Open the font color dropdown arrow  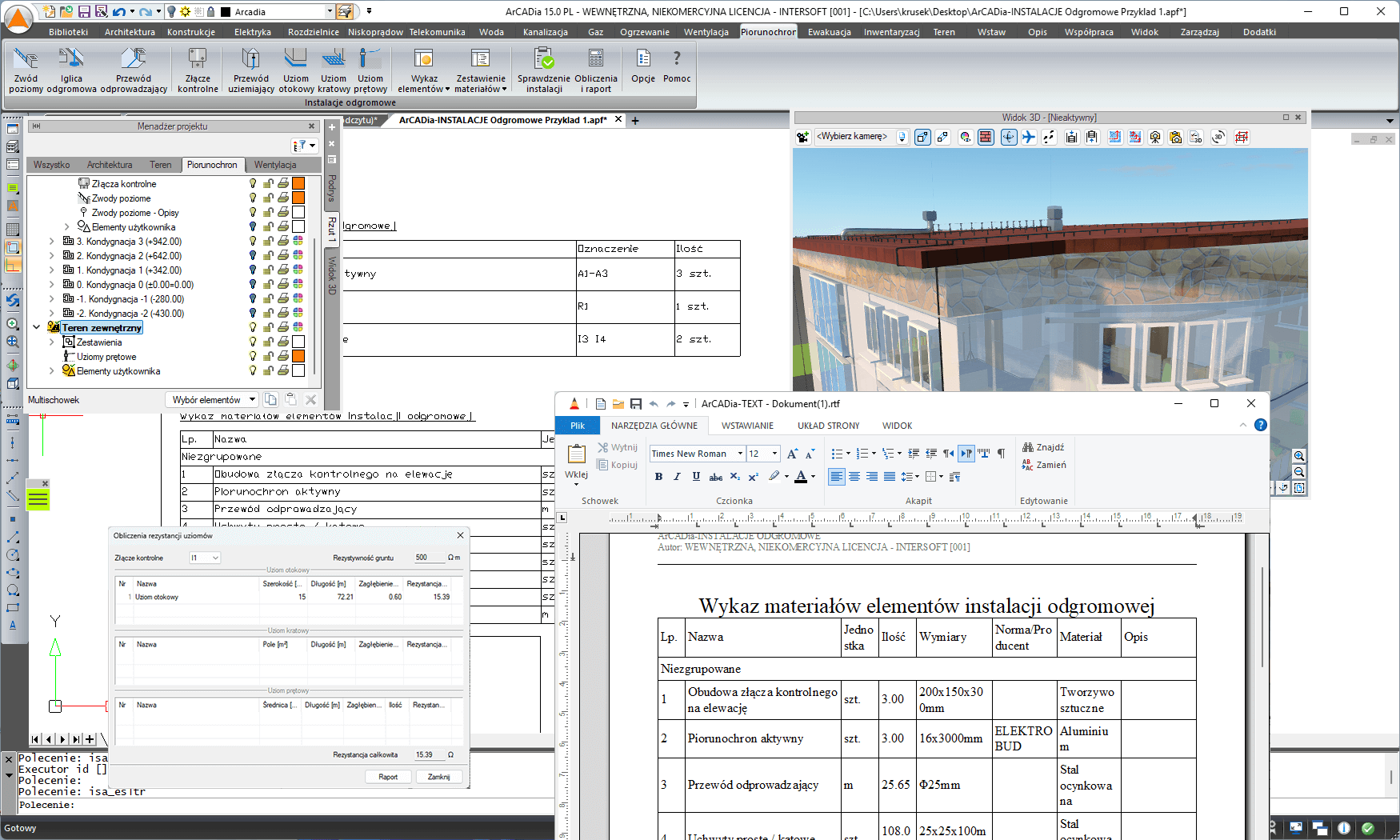(813, 477)
